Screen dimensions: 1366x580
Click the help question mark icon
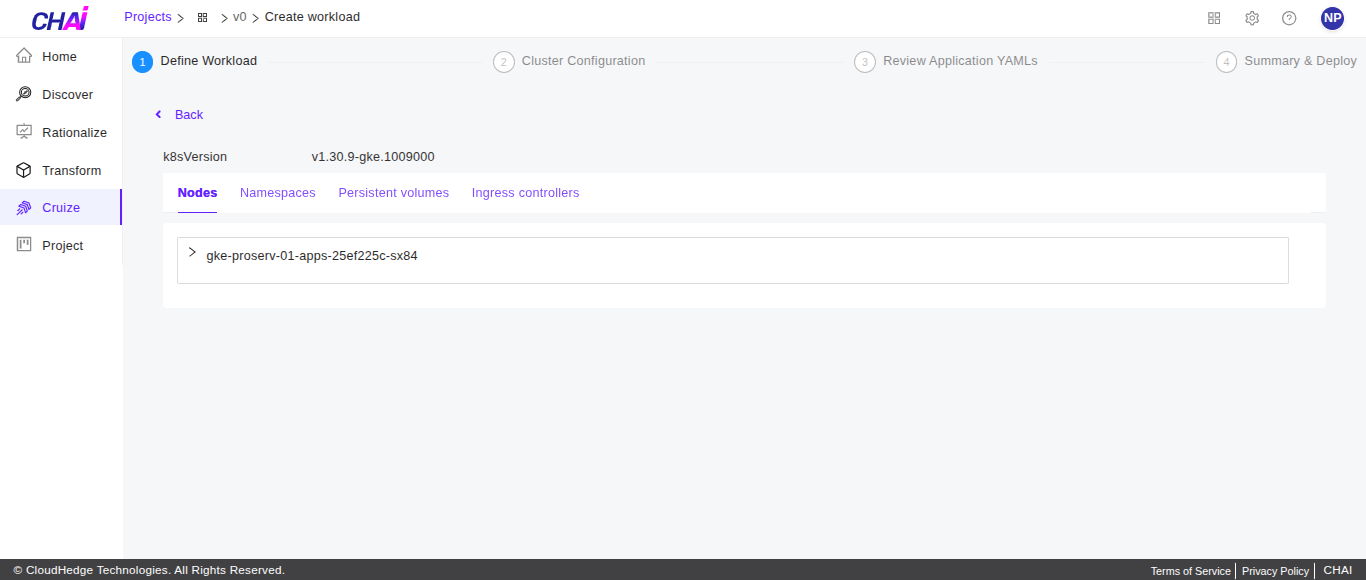pyautogui.click(x=1289, y=18)
